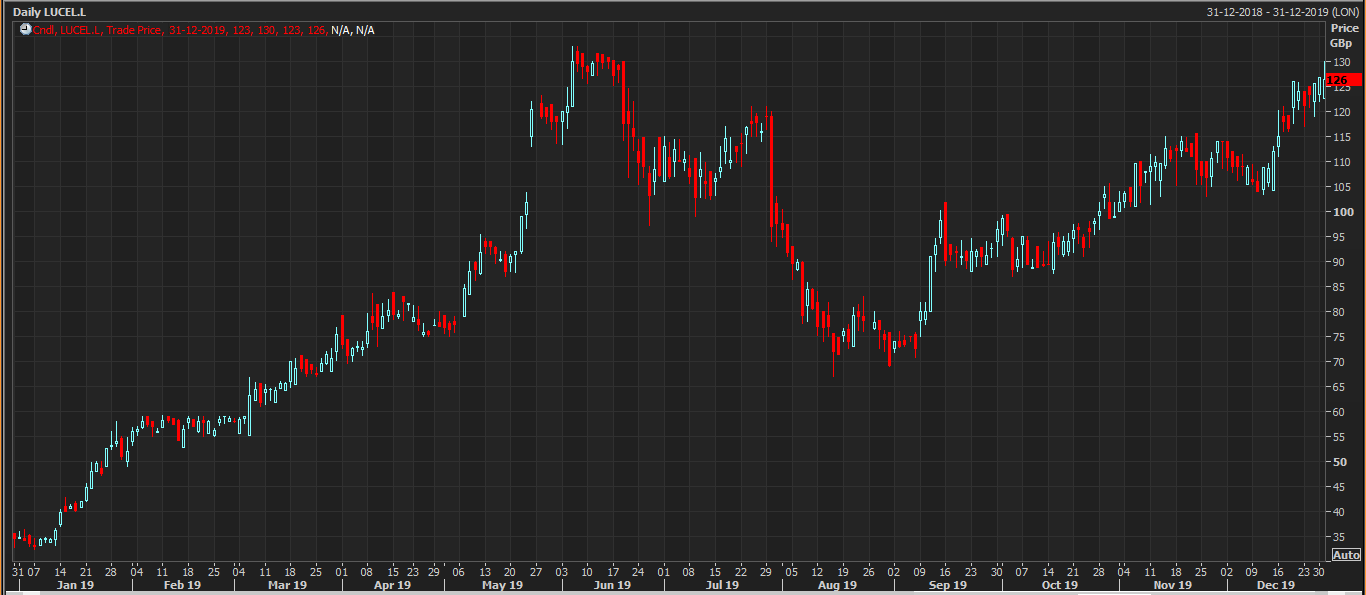Select the 'Jun 19' month label
1366x595 pixels.
pos(613,585)
